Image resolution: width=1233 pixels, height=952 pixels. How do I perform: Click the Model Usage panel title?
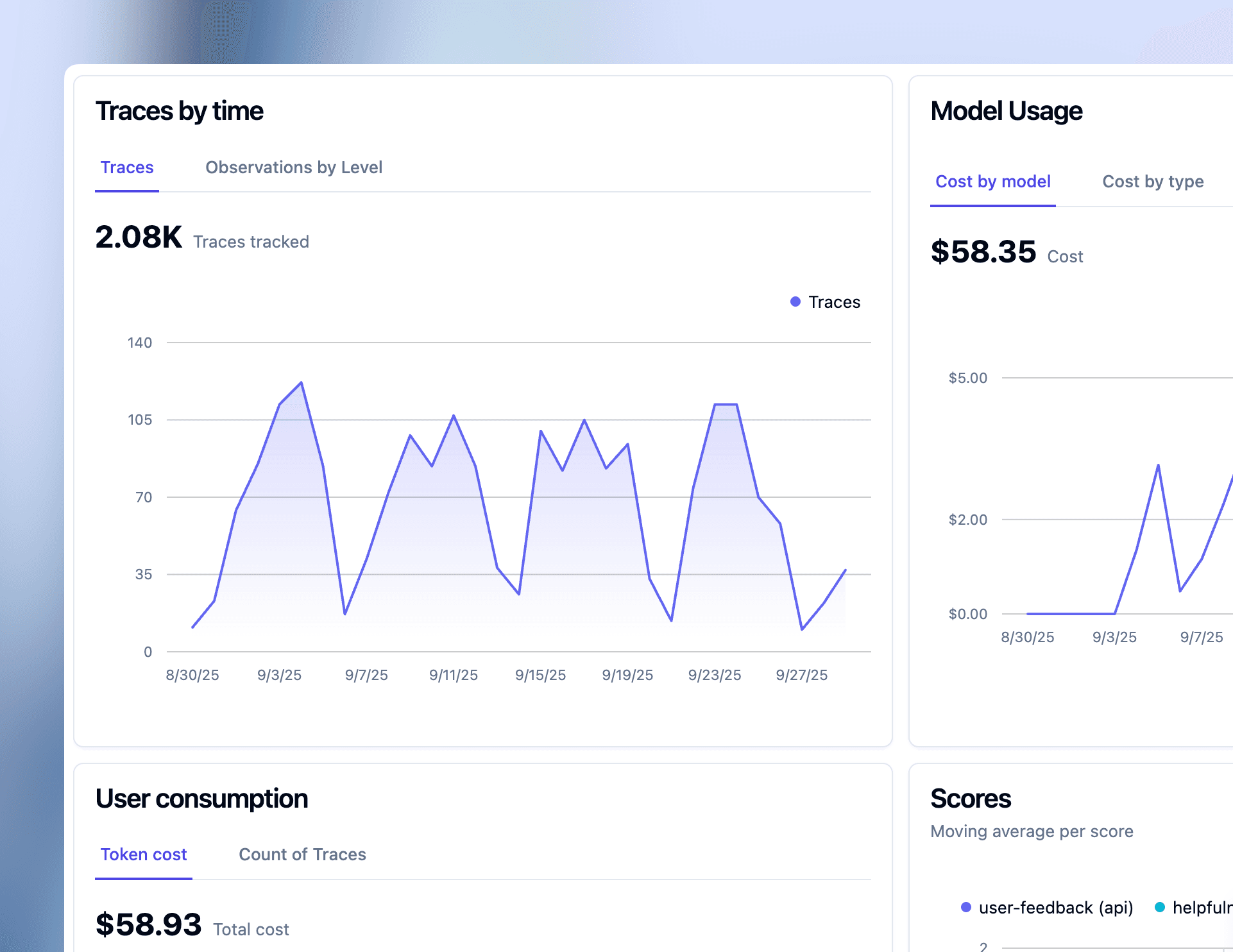pyautogui.click(x=1005, y=110)
